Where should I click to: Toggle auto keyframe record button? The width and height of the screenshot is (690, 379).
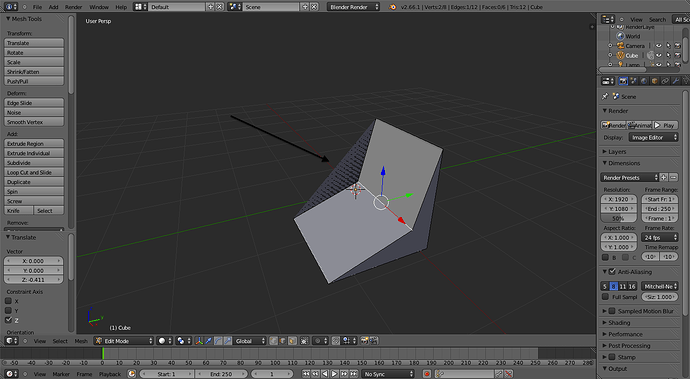point(426,374)
